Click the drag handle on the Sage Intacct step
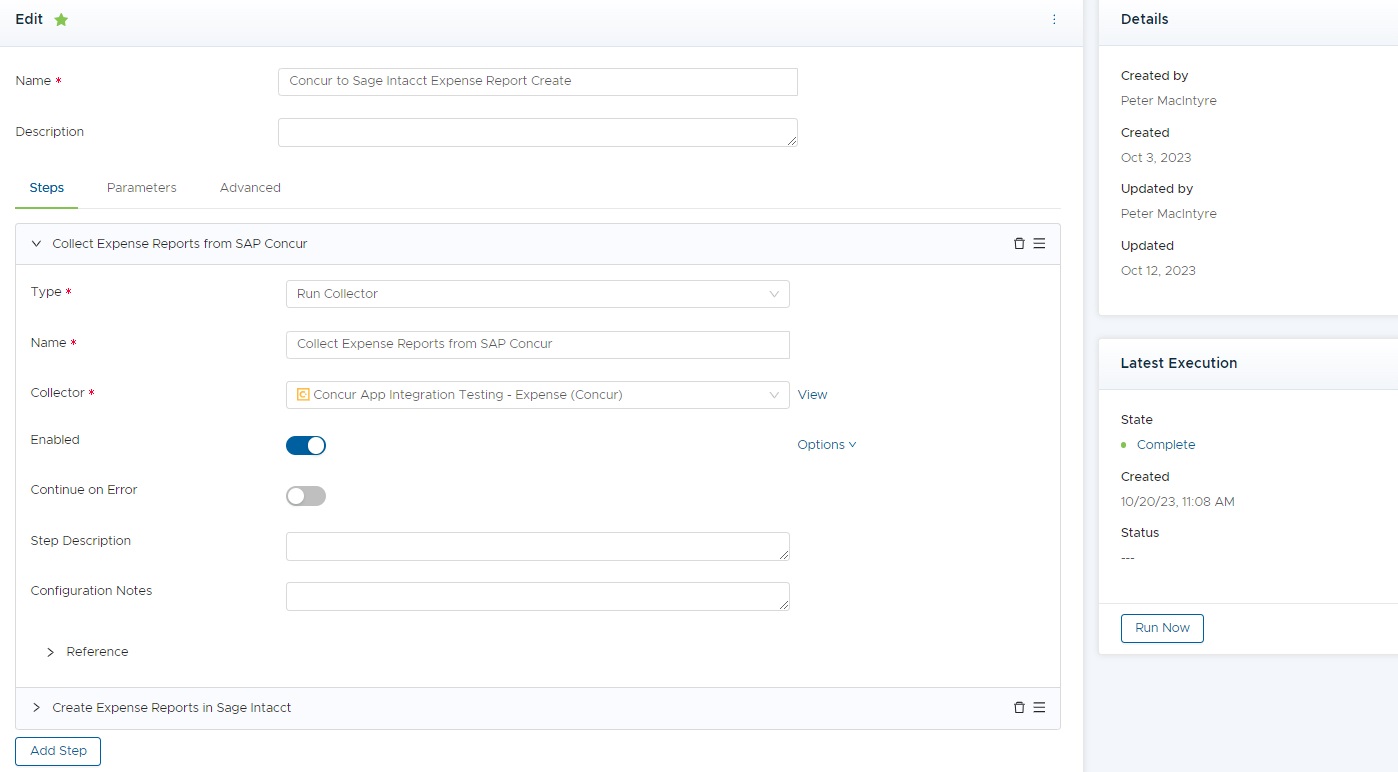Image resolution: width=1398 pixels, height=772 pixels. click(1039, 707)
